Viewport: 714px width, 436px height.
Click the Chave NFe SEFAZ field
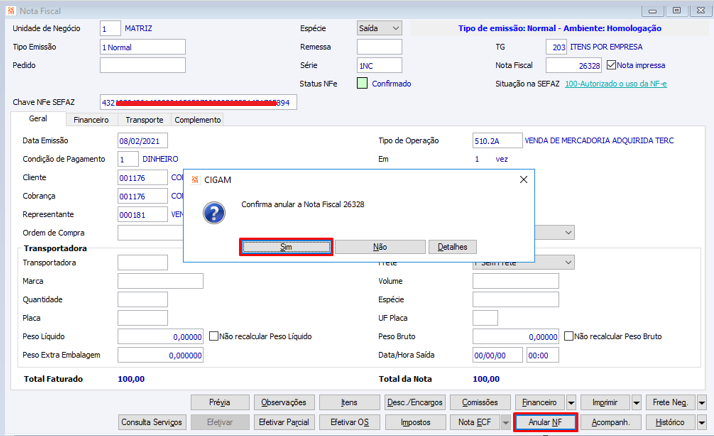click(x=198, y=103)
